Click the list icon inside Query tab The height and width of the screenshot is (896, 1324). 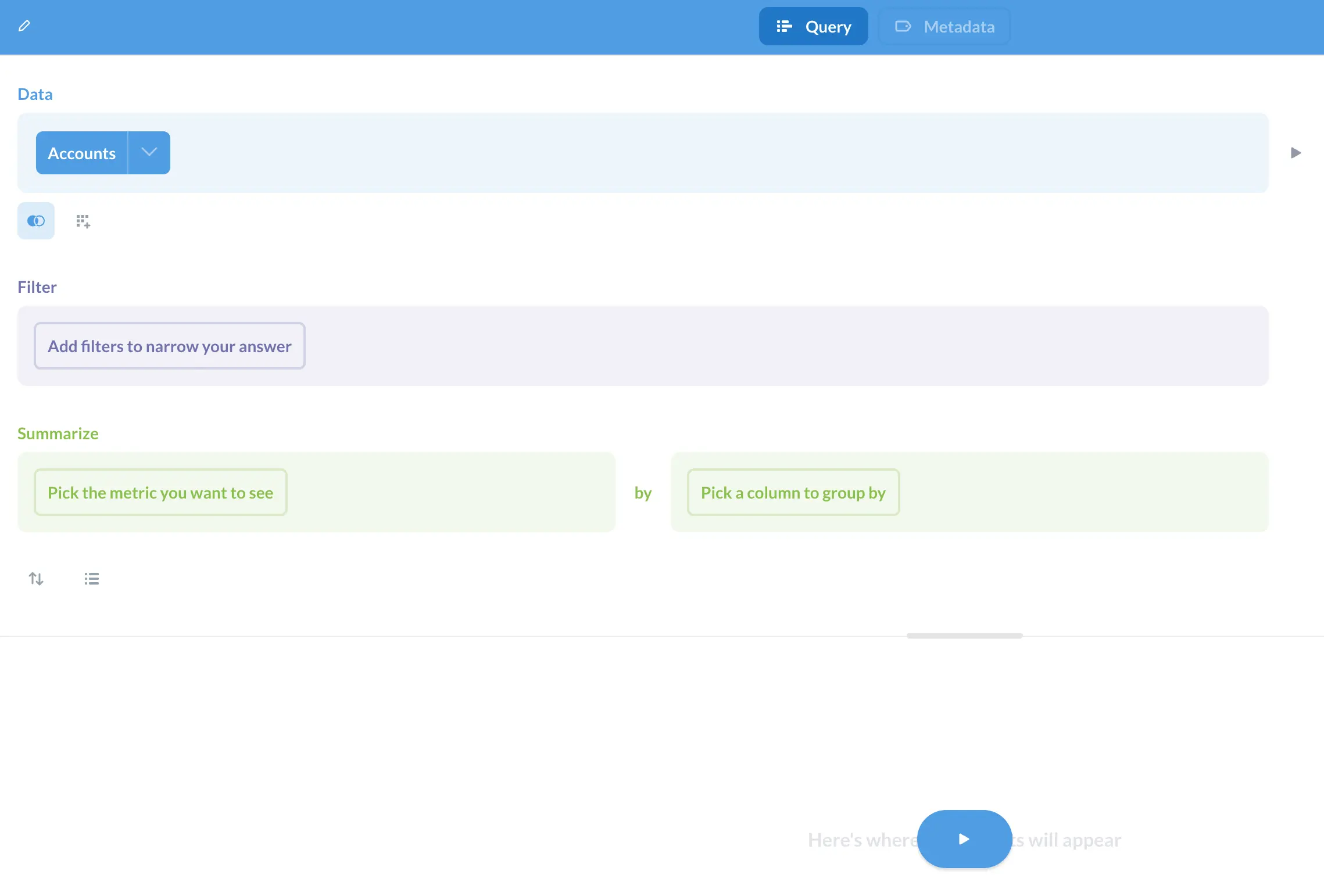784,27
